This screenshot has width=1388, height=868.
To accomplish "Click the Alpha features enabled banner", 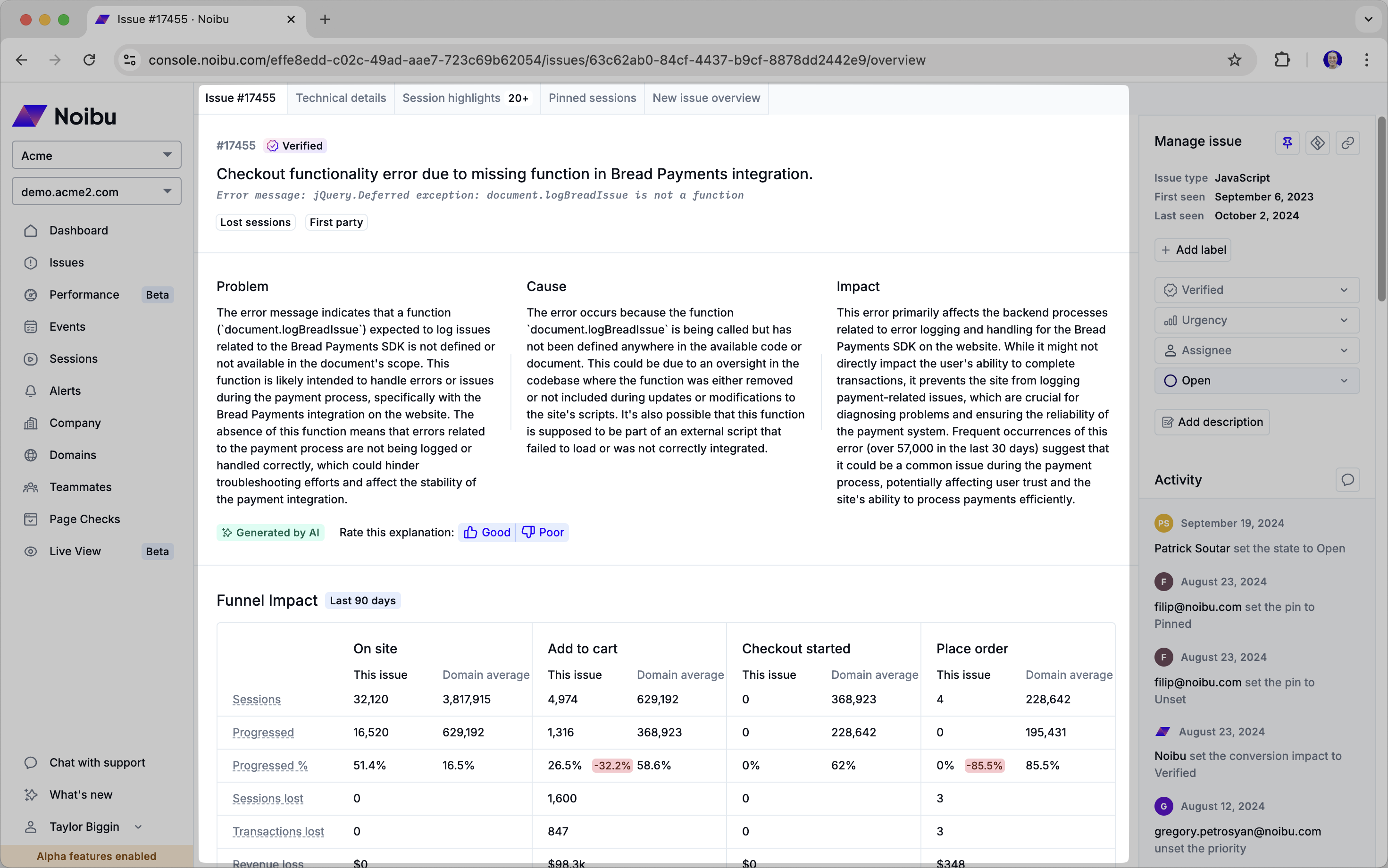I will (96, 856).
